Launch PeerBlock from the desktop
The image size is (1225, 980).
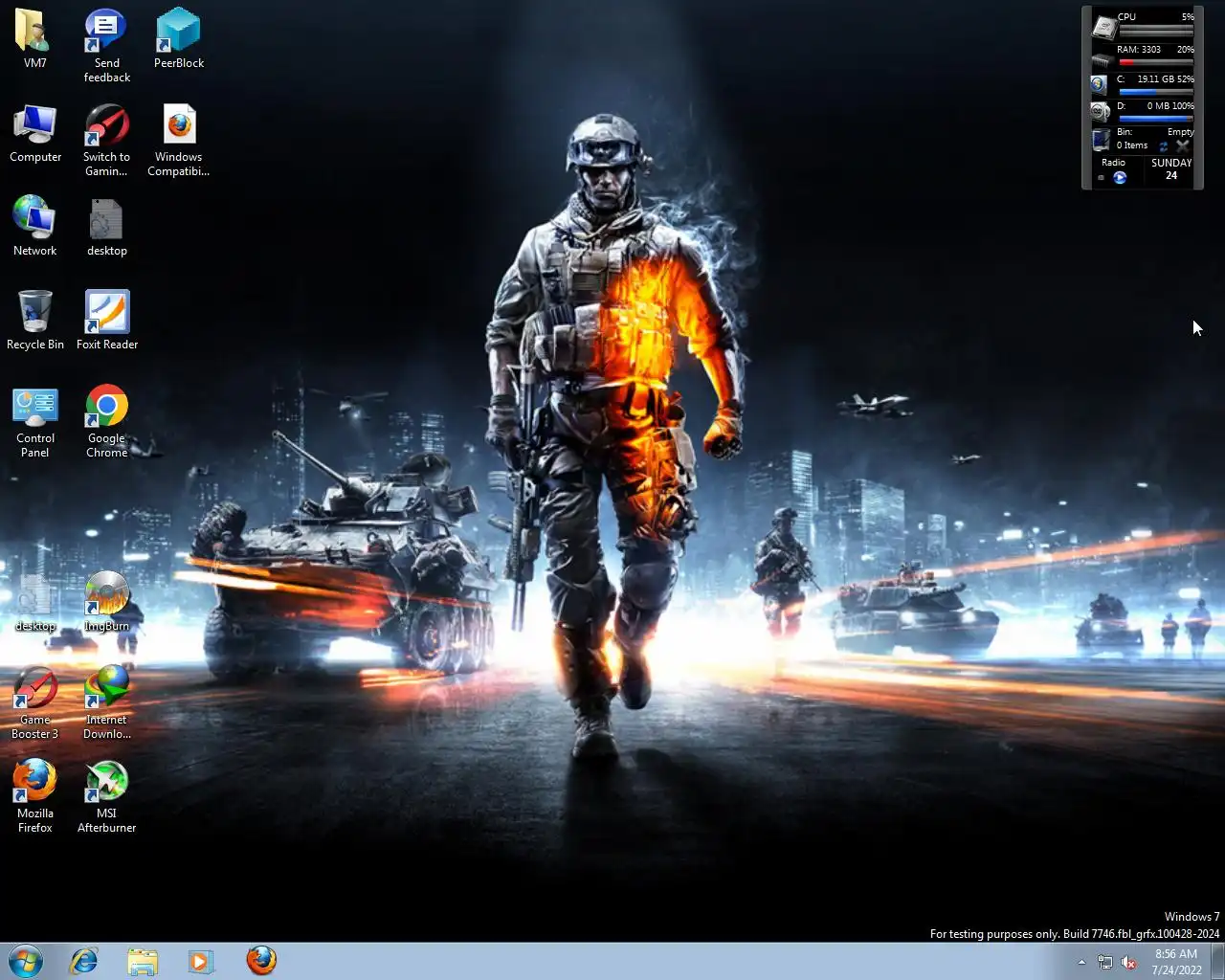[179, 38]
